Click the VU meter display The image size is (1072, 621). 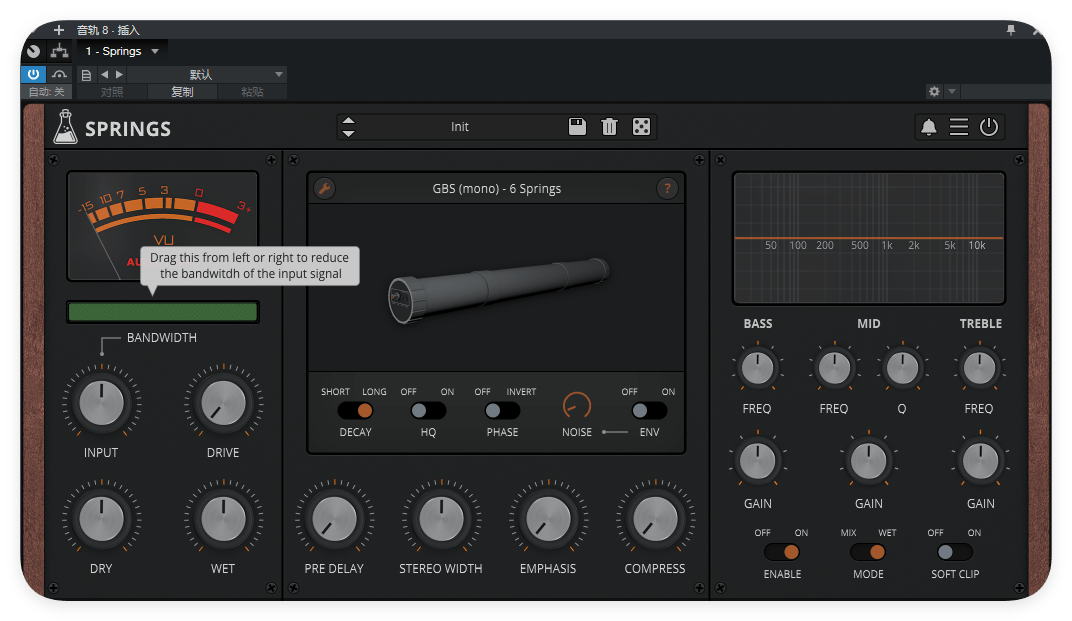[x=163, y=226]
